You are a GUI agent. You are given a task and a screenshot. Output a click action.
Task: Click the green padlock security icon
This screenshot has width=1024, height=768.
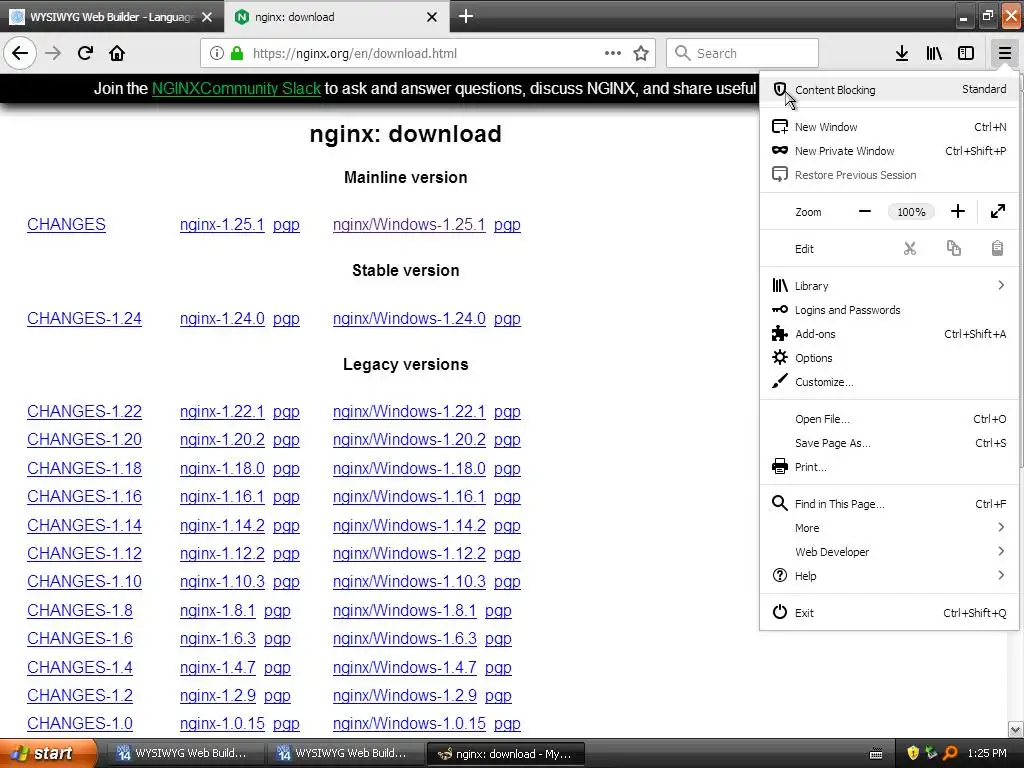(236, 53)
